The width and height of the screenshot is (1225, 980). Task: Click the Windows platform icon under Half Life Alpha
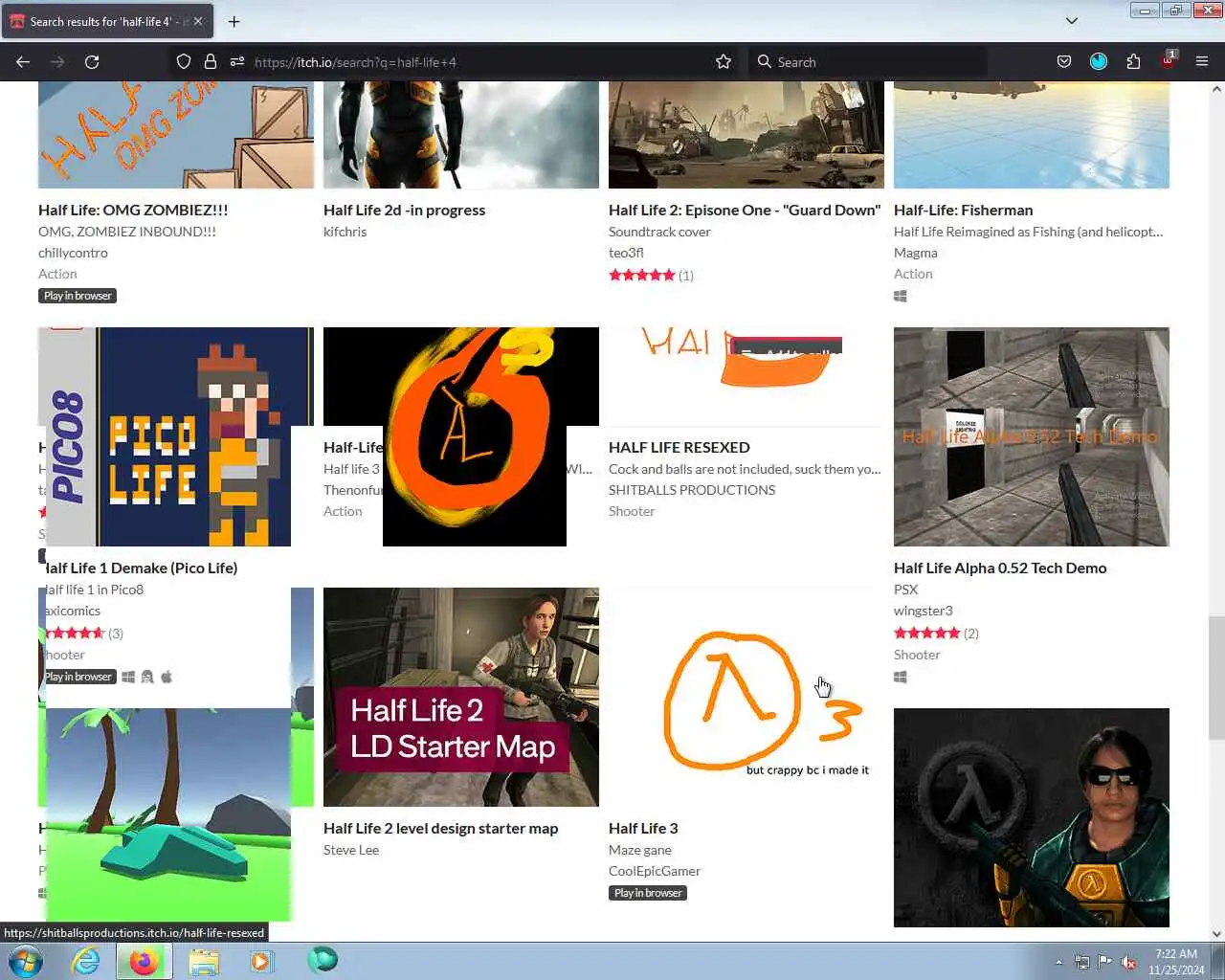point(901,678)
